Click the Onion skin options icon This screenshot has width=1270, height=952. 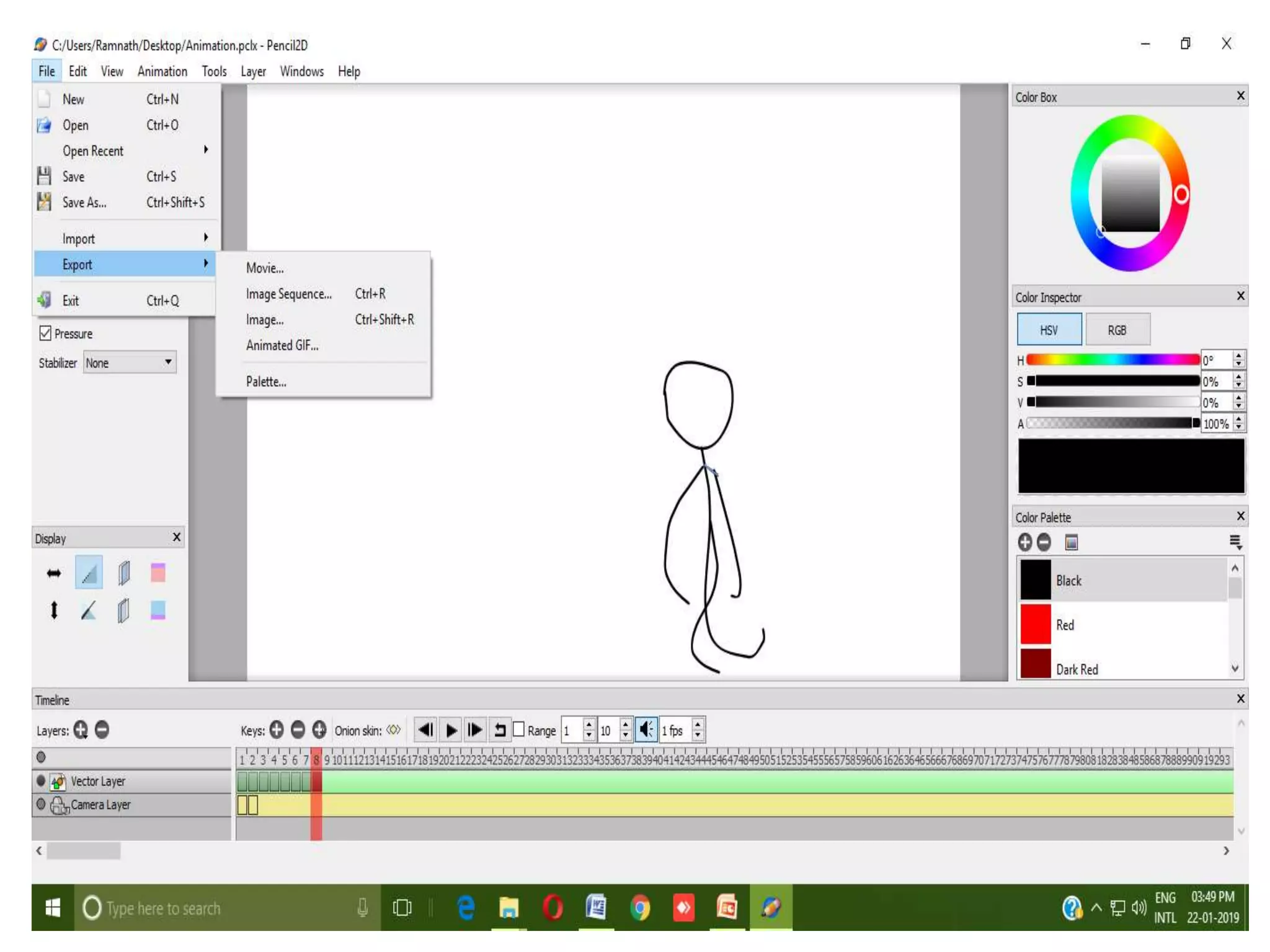point(394,730)
